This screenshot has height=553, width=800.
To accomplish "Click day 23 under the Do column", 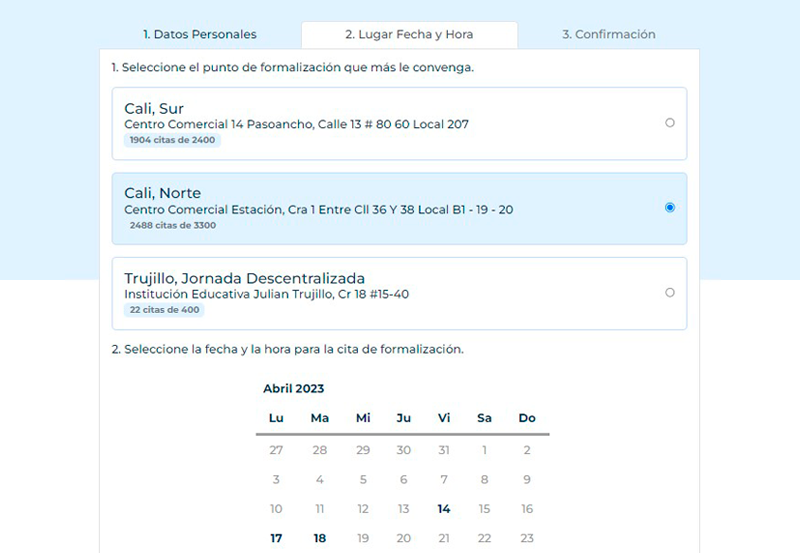I will (x=527, y=538).
